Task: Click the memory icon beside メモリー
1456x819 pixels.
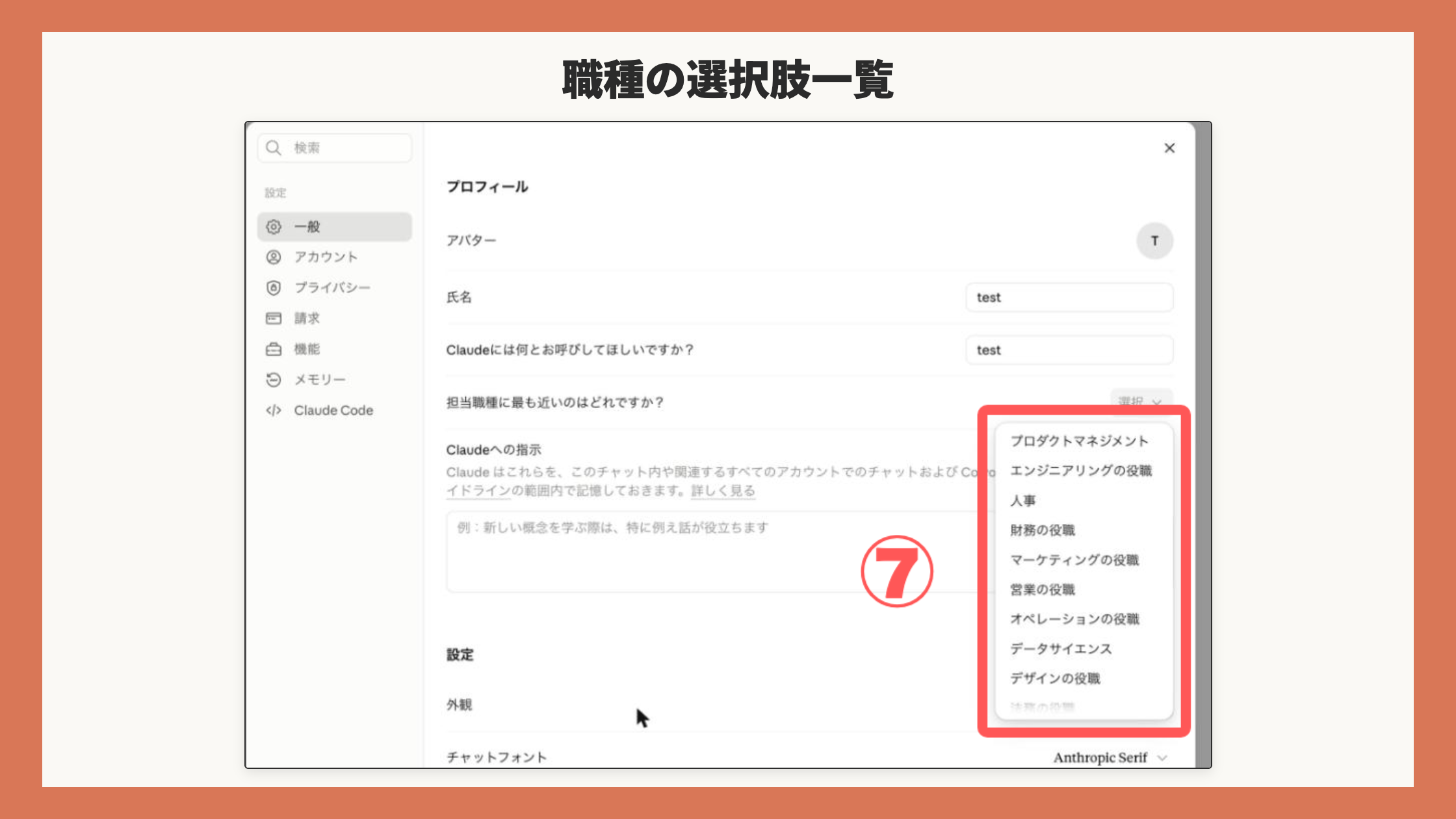Action: pos(274,380)
